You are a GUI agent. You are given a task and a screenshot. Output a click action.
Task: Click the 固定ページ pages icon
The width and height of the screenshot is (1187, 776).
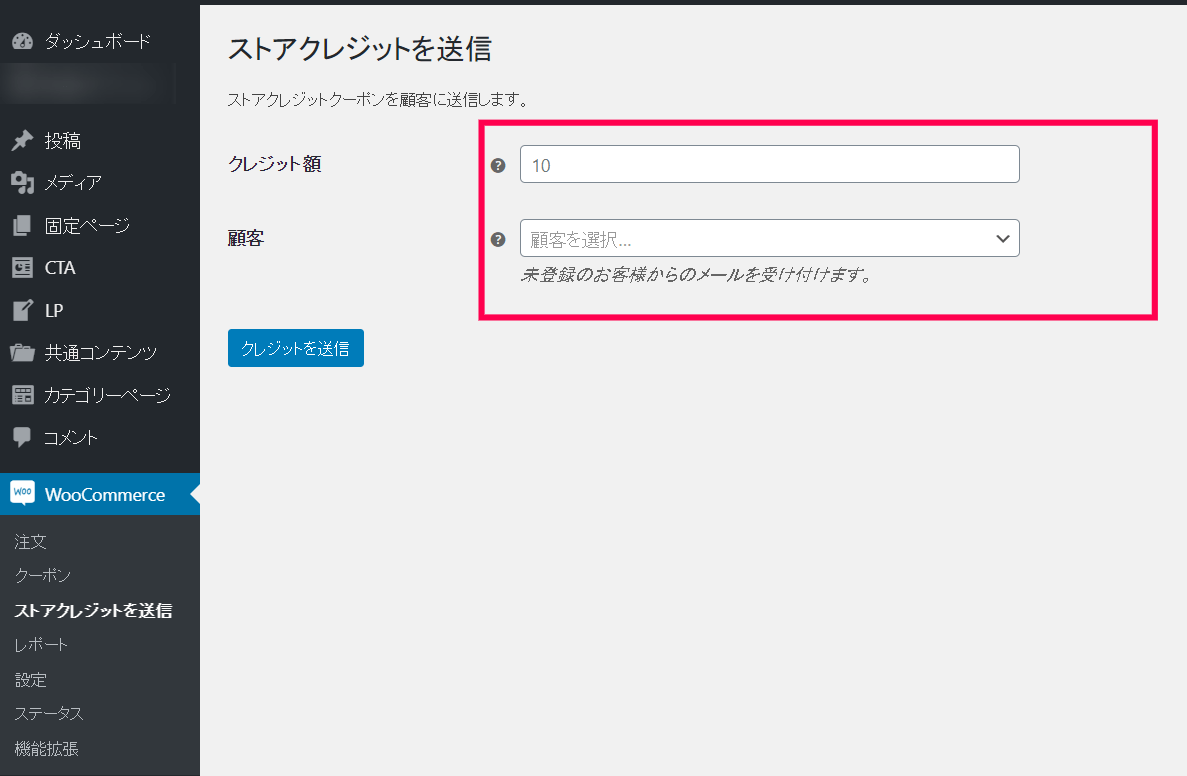coord(22,226)
